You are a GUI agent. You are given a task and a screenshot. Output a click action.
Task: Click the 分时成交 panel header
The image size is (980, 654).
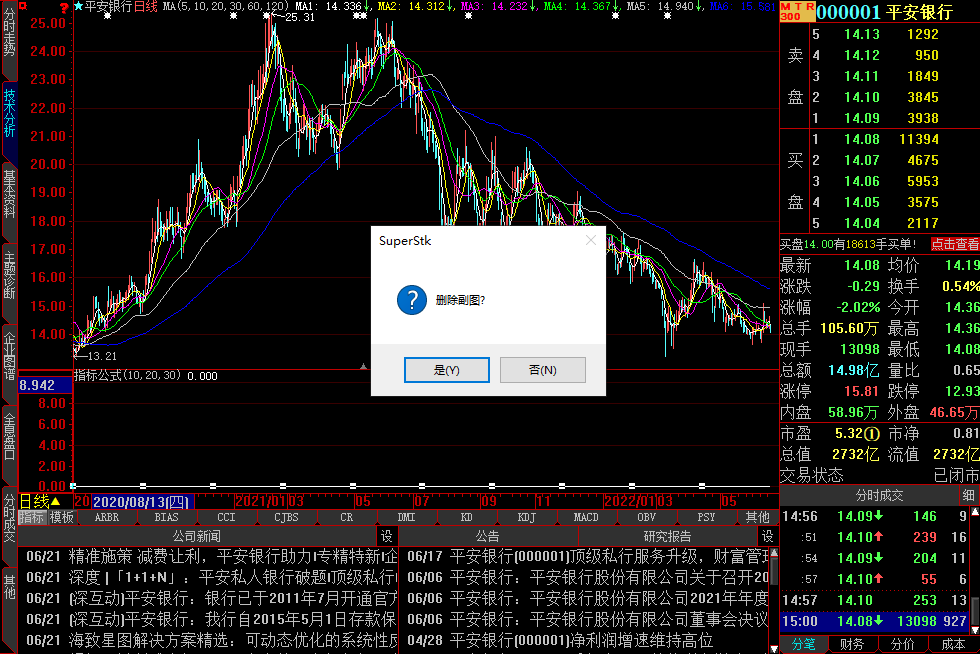click(879, 496)
